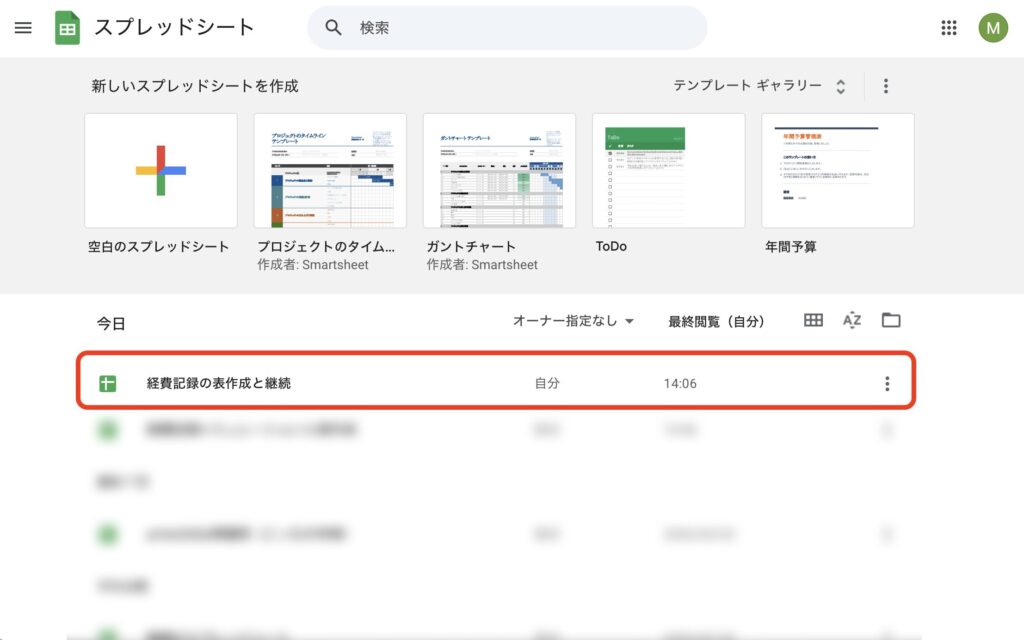Open the account avatar M
Image resolution: width=1024 pixels, height=640 pixels.
click(992, 28)
